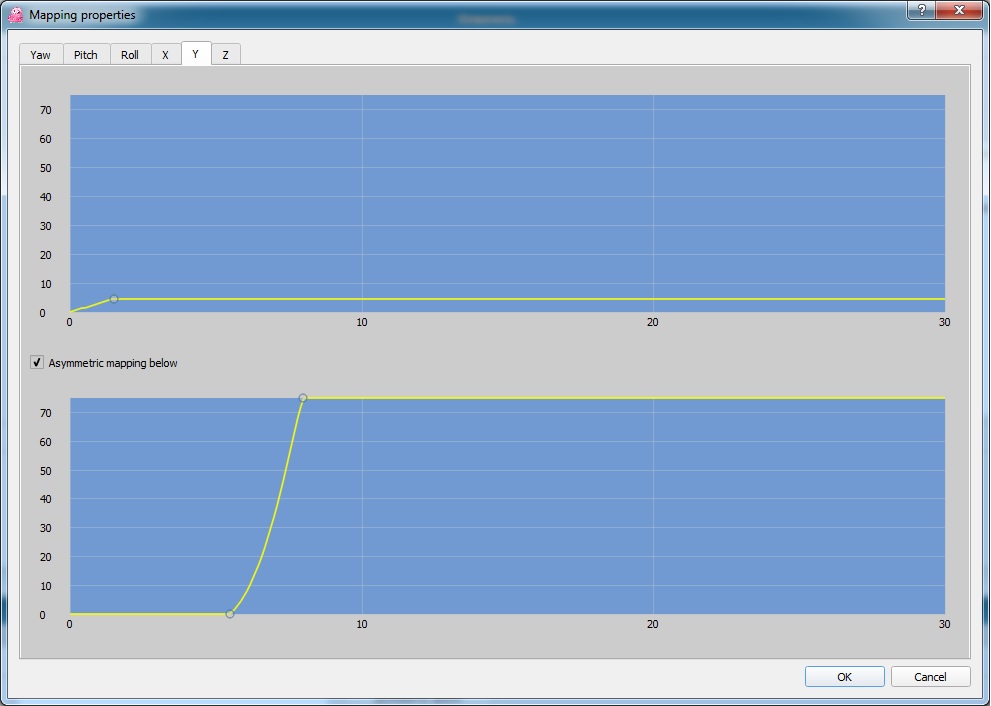Image resolution: width=991 pixels, height=706 pixels.
Task: Select the control point on upper curve
Action: (114, 299)
